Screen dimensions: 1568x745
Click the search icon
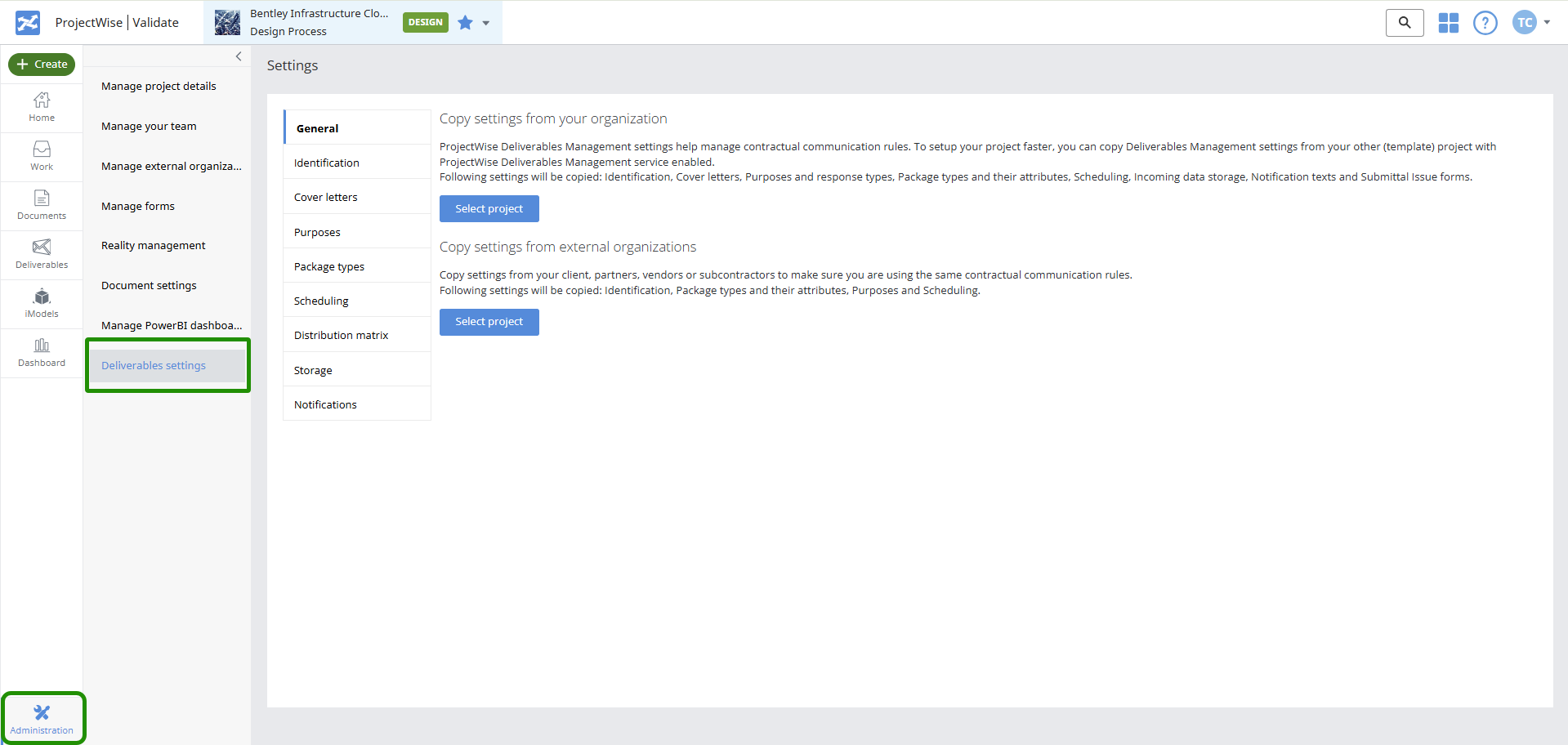pos(1404,22)
